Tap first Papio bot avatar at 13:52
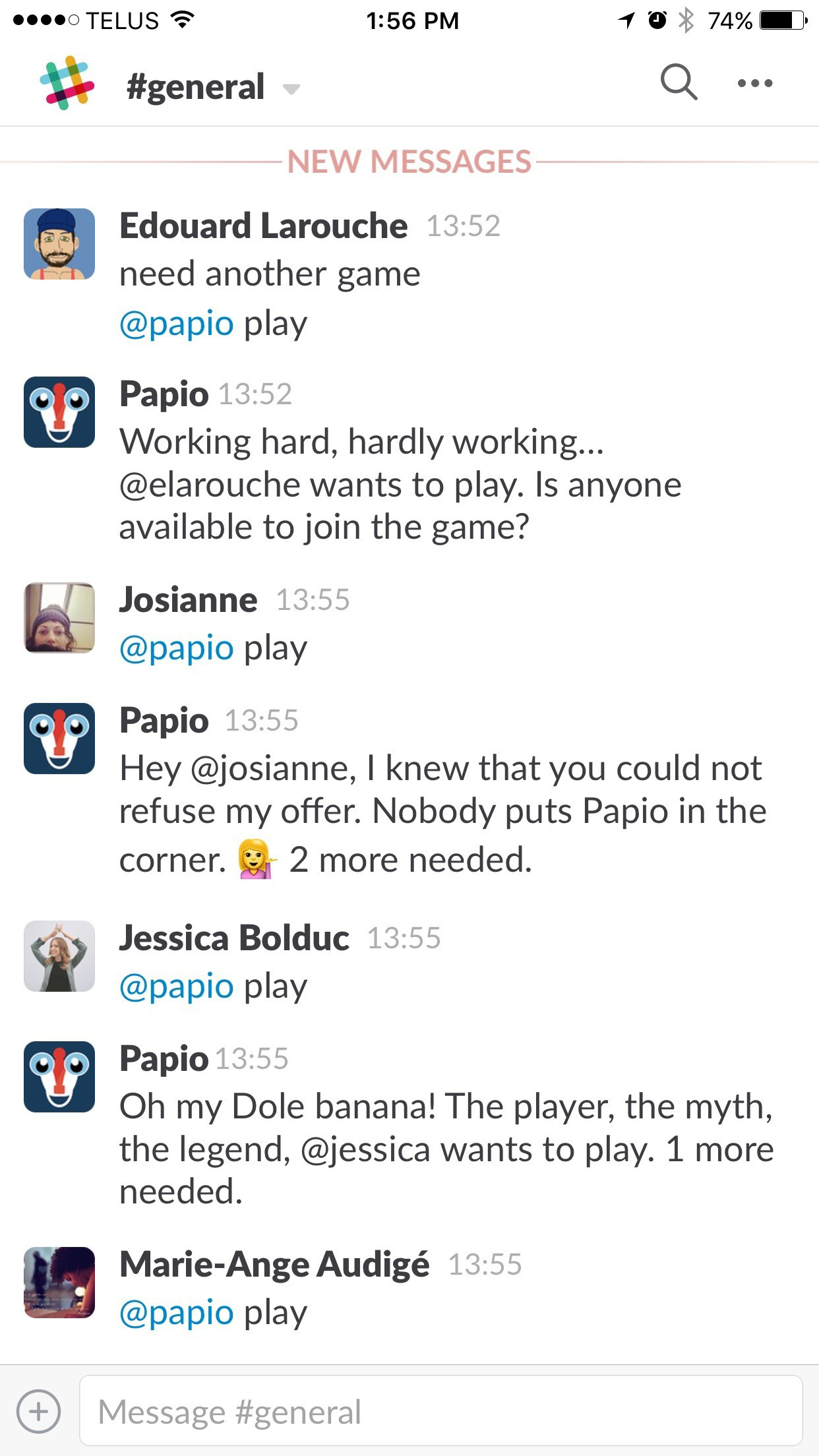819x1456 pixels. click(x=59, y=412)
